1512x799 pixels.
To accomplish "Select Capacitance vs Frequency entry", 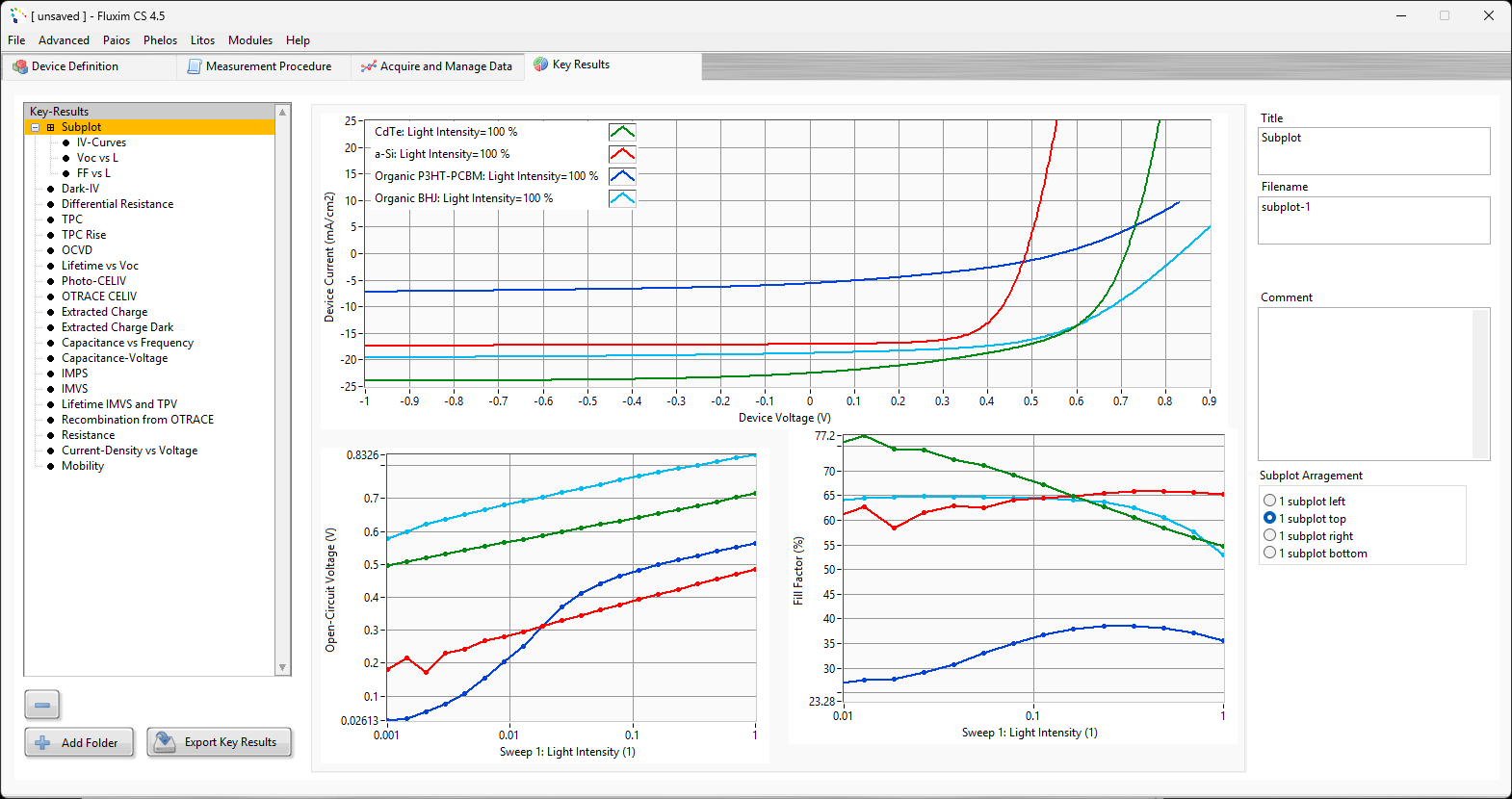I will pyautogui.click(x=127, y=343).
